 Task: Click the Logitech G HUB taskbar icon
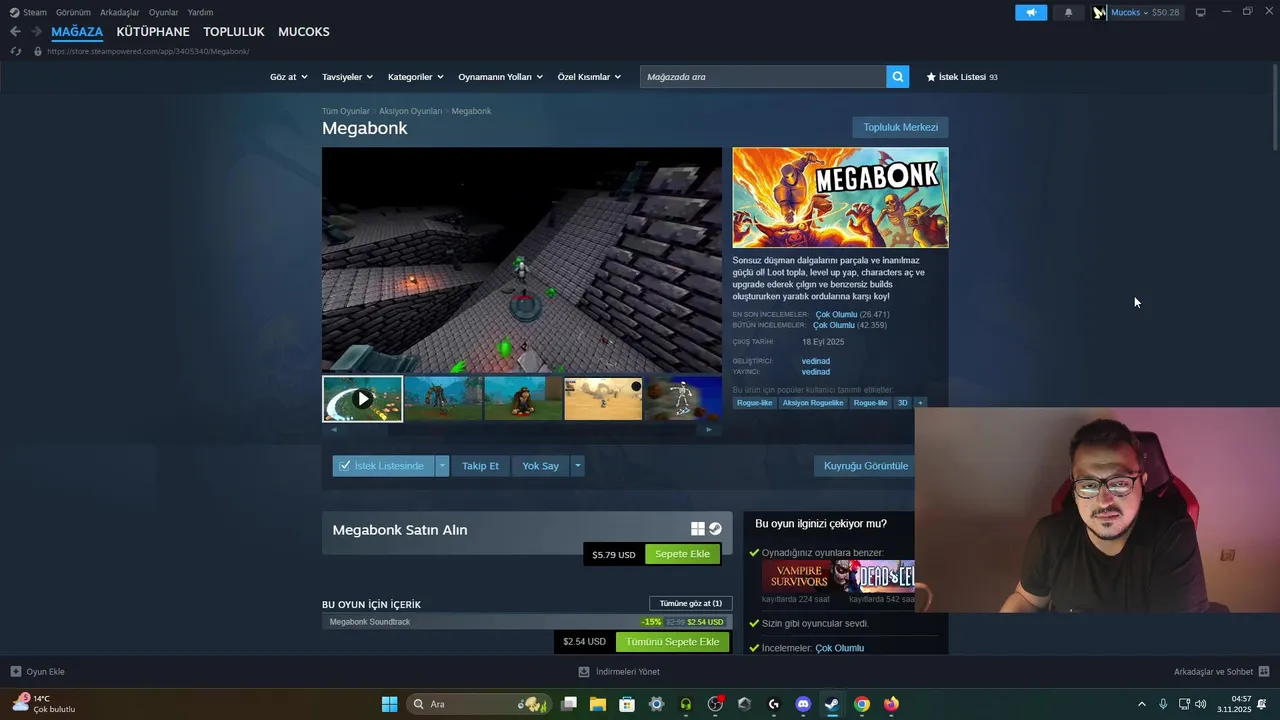pos(773,704)
